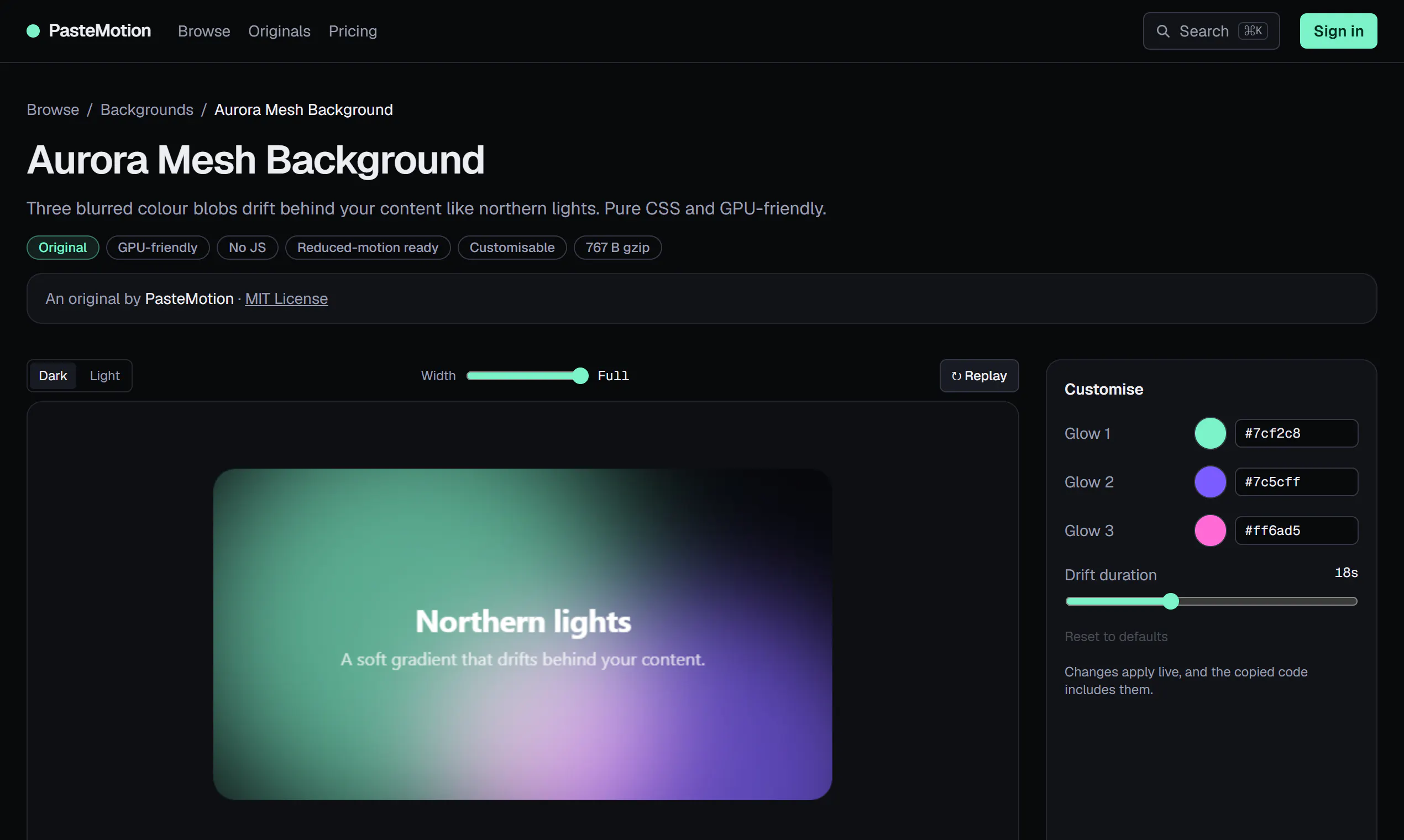Click the Glow 3 hex field #ff6ad5

[x=1296, y=531]
